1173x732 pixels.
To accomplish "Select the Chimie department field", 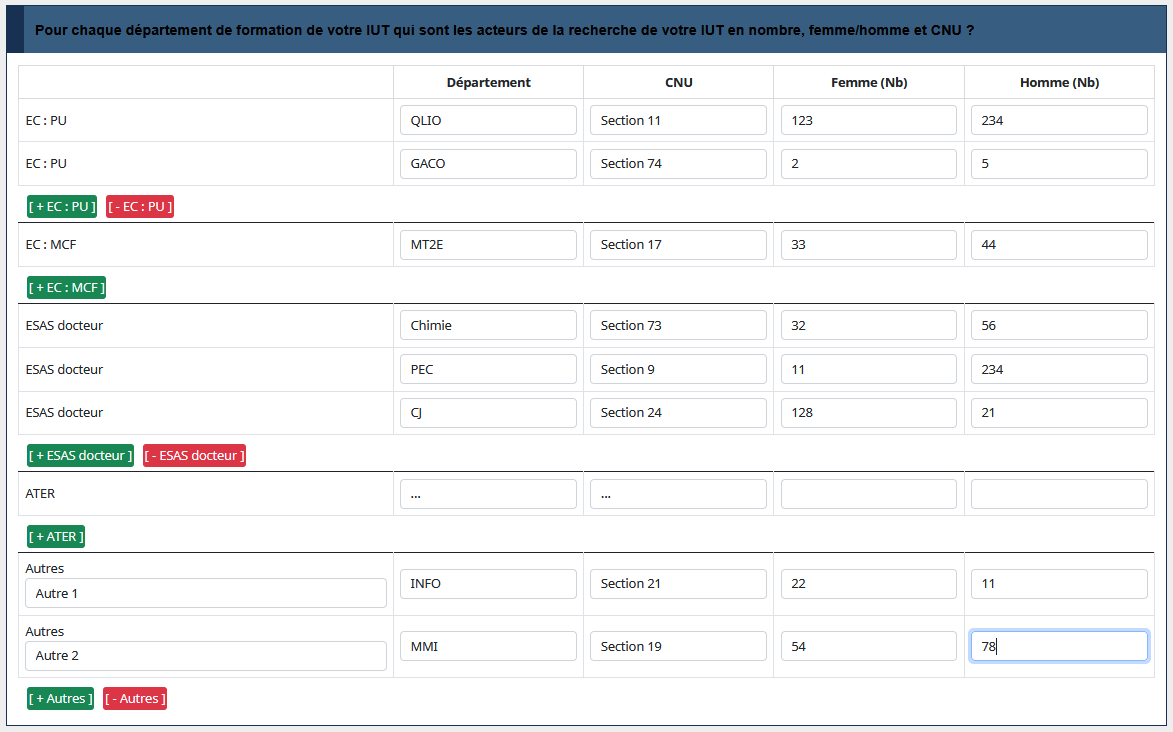I will [488, 326].
